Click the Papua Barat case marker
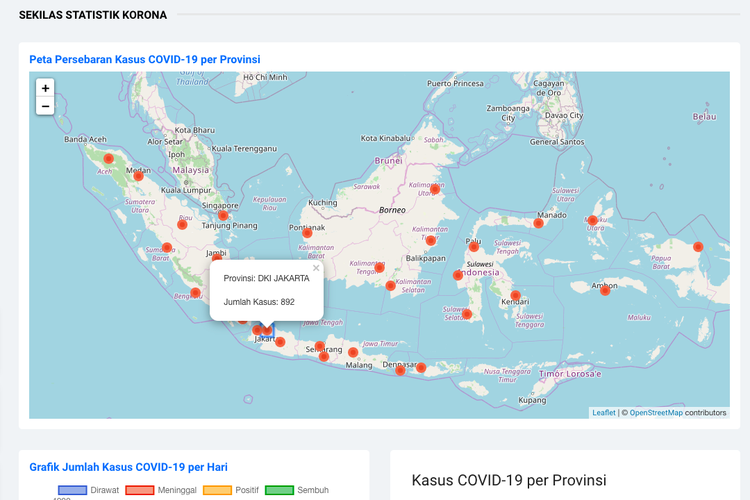Image resolution: width=750 pixels, height=500 pixels. click(698, 247)
